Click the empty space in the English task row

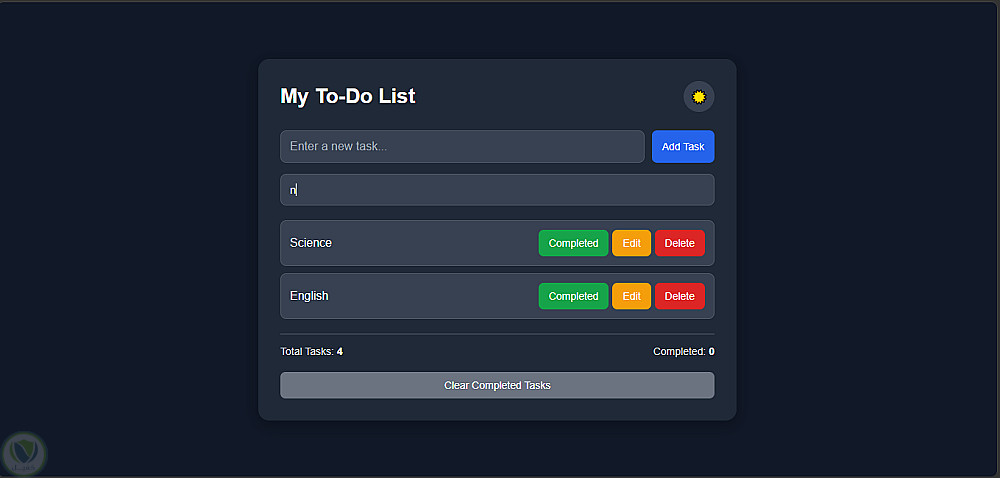pos(434,296)
